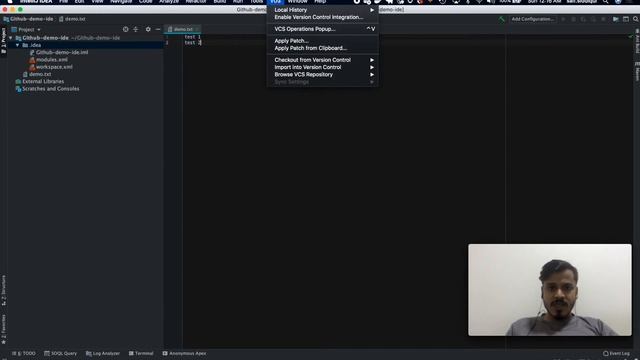Click the Project view dropdown
Image resolution: width=640 pixels, height=360 pixels.
click(x=27, y=29)
